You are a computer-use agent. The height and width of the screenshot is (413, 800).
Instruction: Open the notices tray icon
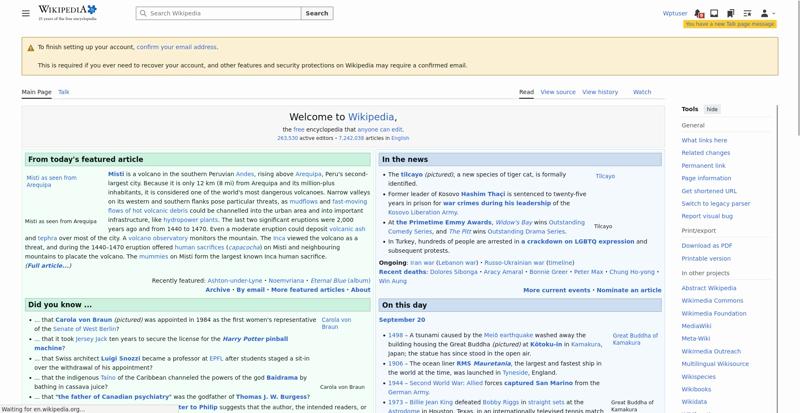pos(714,13)
